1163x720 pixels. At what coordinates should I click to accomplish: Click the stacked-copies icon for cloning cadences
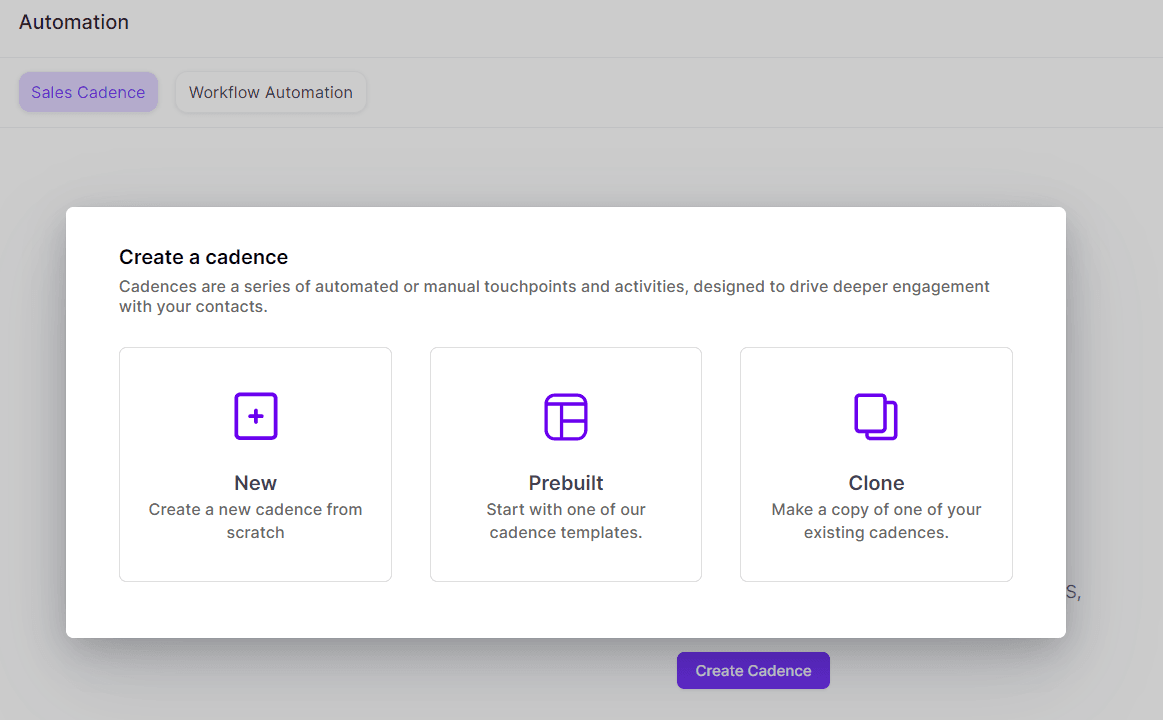(876, 416)
